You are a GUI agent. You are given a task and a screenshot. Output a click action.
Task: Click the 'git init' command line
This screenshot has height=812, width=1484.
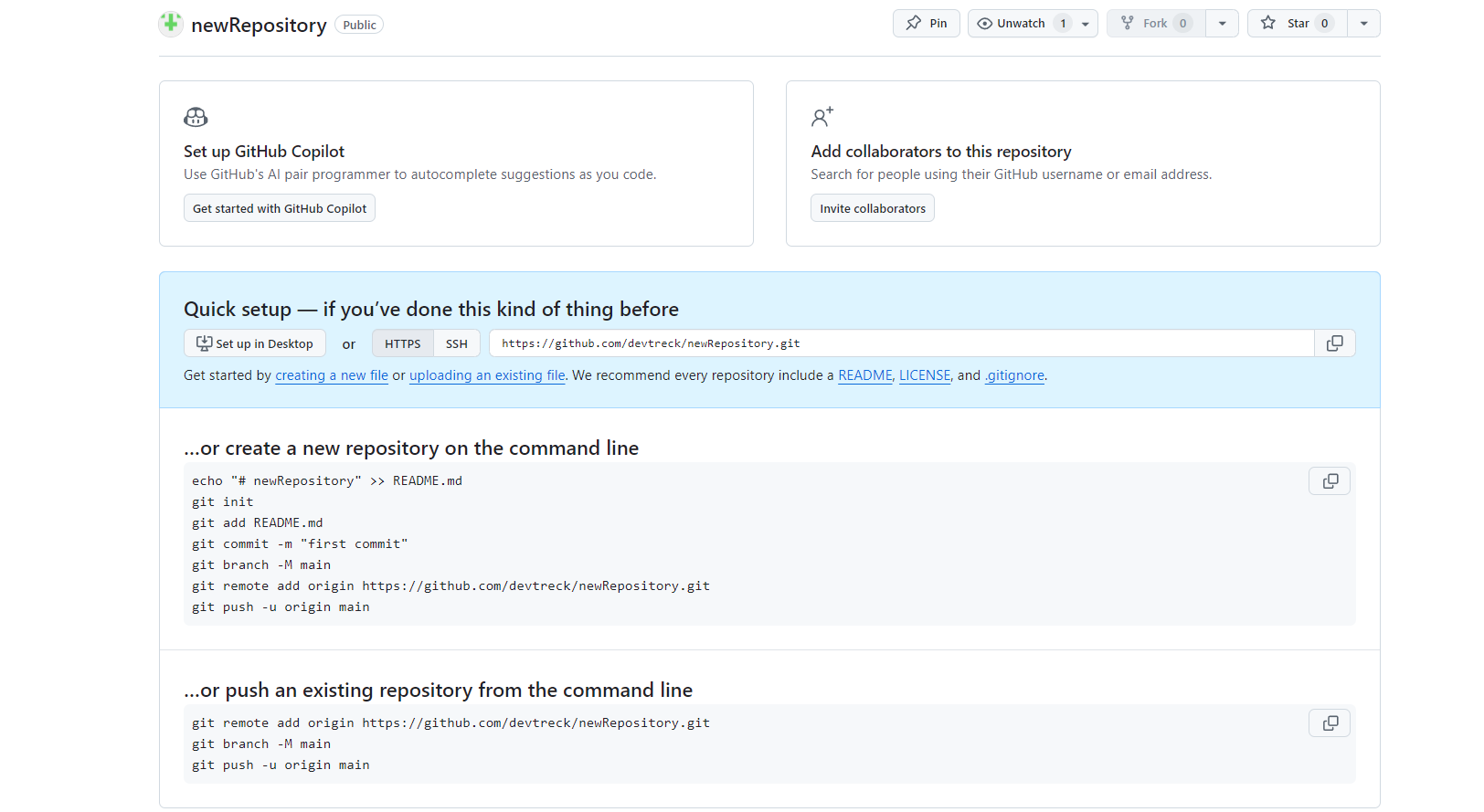tap(223, 501)
